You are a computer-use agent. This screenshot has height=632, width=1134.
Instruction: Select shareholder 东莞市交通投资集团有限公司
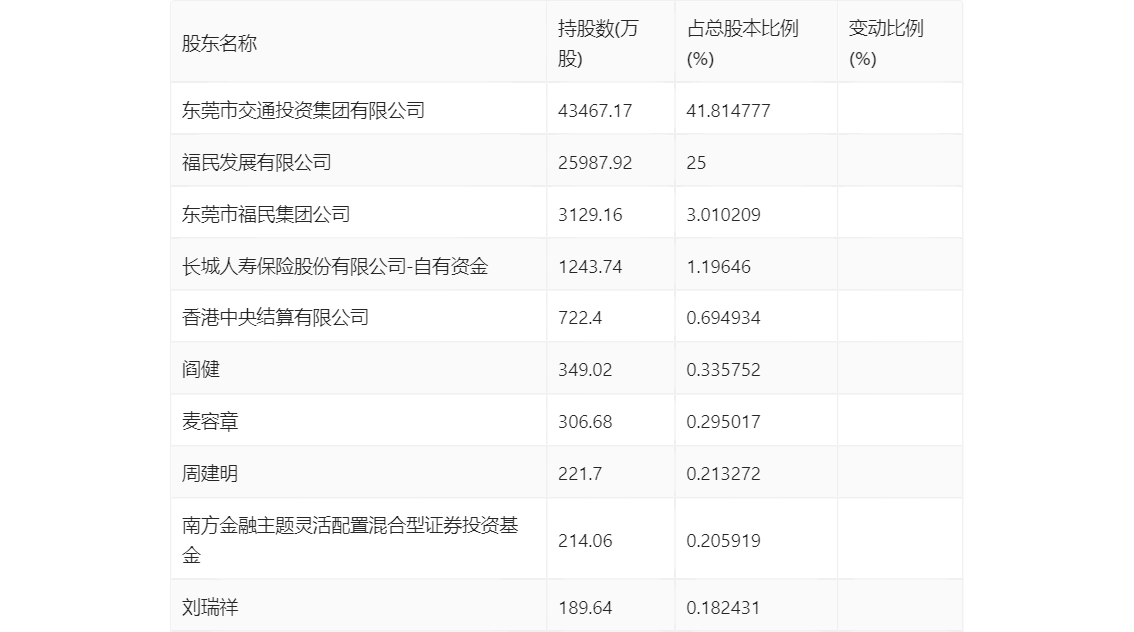pos(303,111)
